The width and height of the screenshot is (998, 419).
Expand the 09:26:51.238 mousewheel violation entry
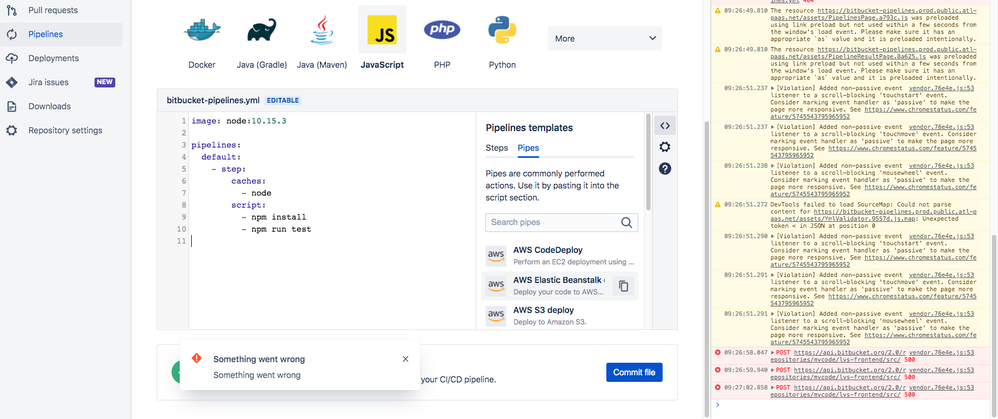772,166
